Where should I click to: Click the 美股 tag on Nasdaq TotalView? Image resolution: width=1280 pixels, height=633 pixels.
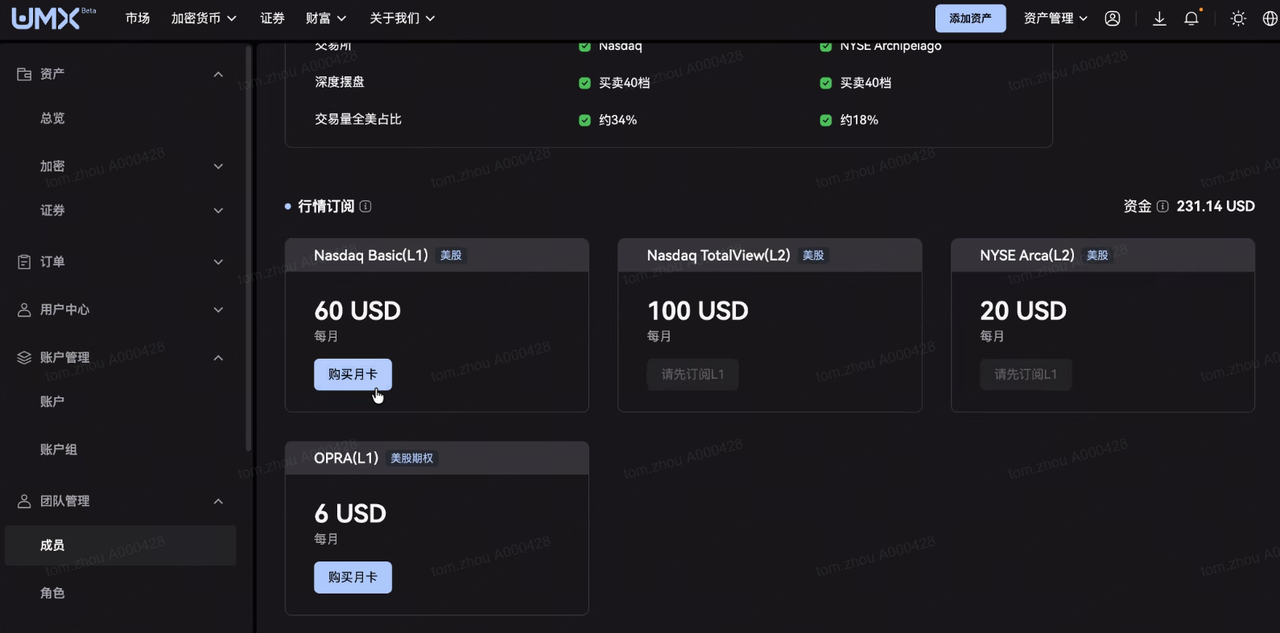(x=813, y=255)
